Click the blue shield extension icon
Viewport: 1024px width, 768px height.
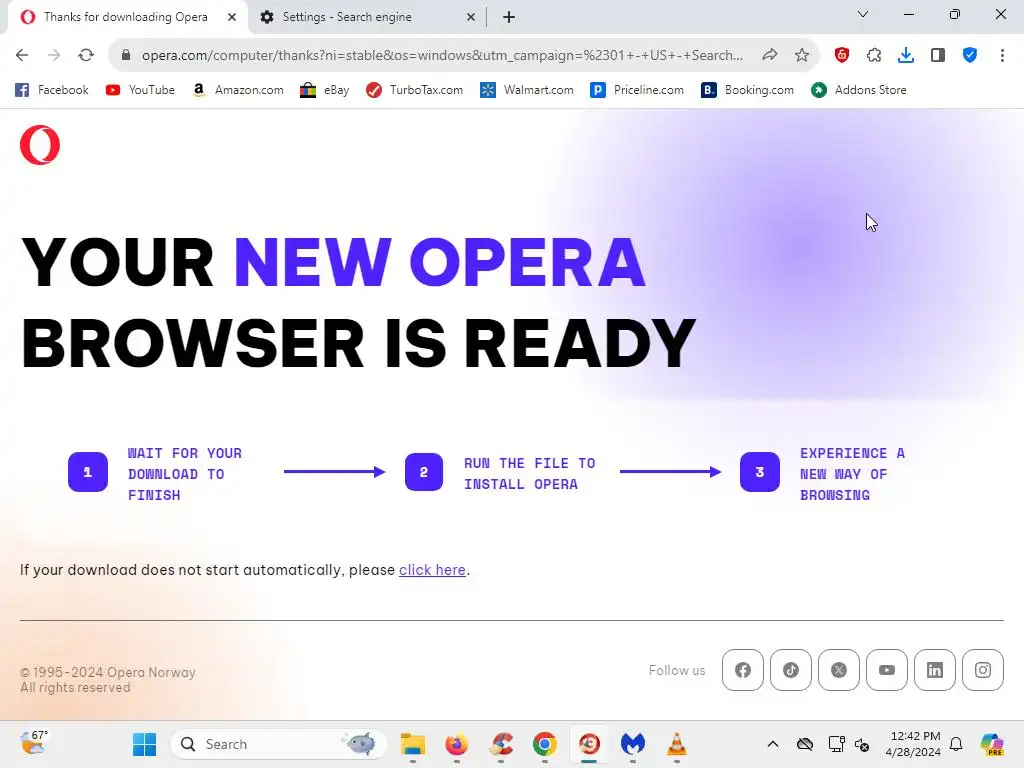coord(970,56)
